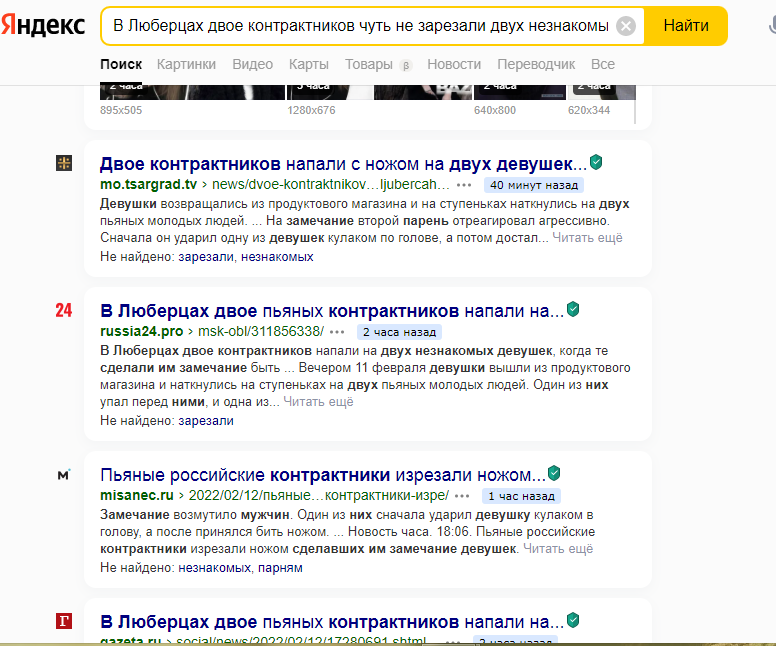Click the yellow Найти search button
This screenshot has width=776, height=646.
[x=685, y=26]
